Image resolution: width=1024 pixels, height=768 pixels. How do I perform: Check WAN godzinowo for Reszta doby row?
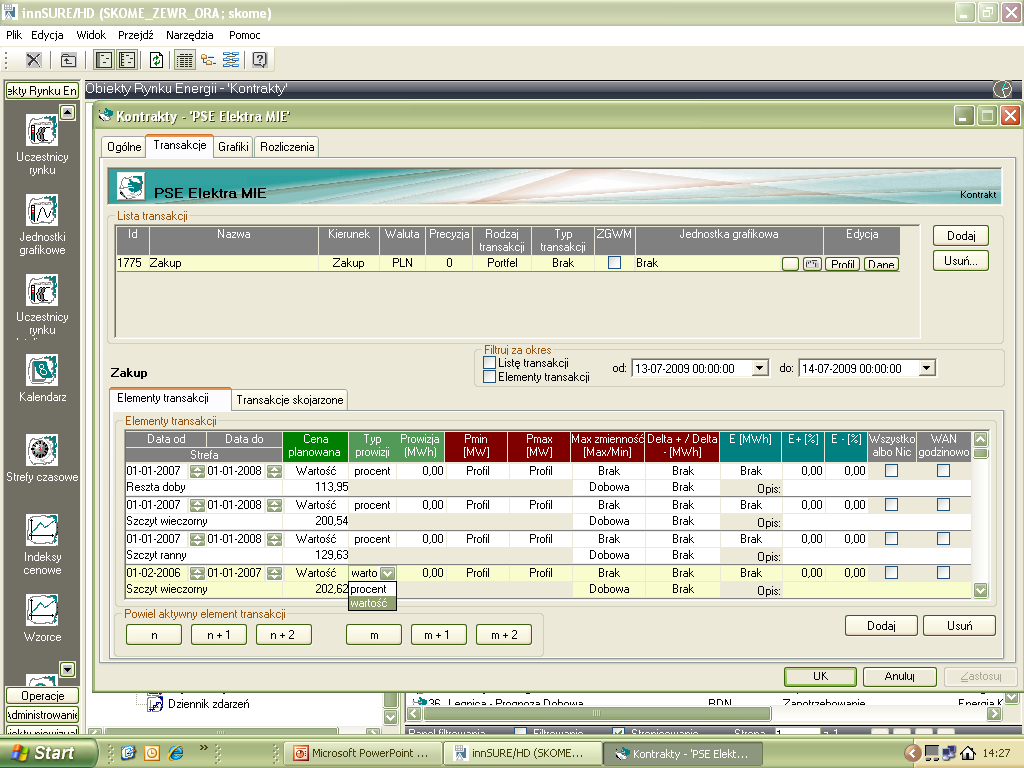pyautogui.click(x=944, y=470)
